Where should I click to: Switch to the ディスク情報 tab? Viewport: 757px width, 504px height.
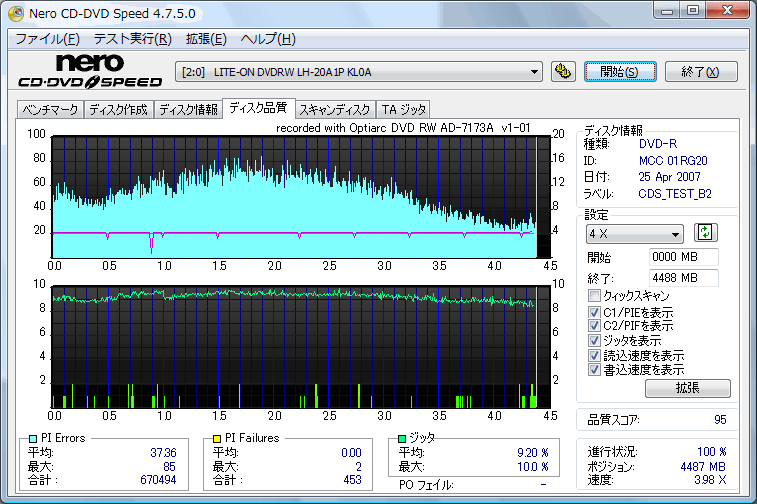click(x=188, y=110)
